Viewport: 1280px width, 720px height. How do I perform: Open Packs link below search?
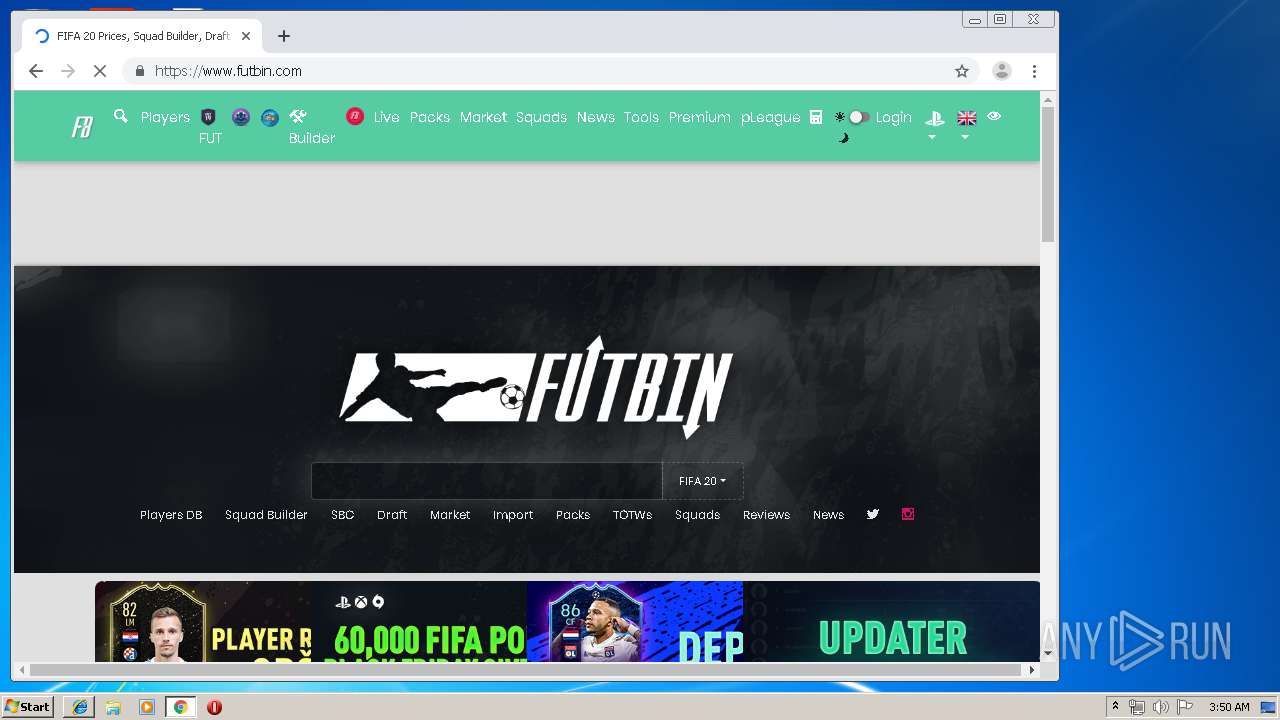pos(573,515)
